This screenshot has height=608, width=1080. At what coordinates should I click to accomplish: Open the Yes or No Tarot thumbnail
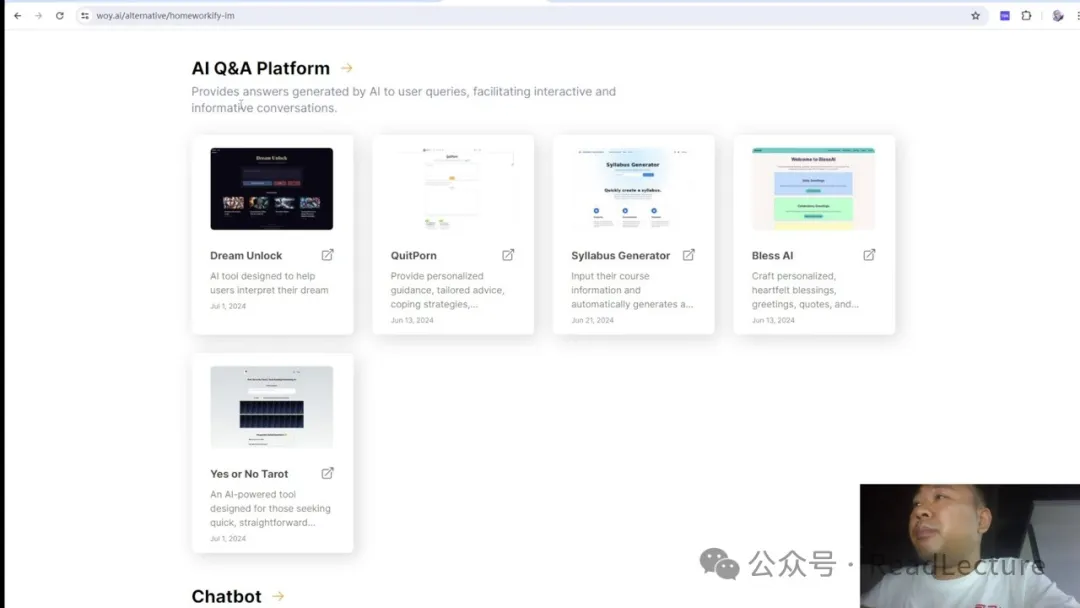271,407
